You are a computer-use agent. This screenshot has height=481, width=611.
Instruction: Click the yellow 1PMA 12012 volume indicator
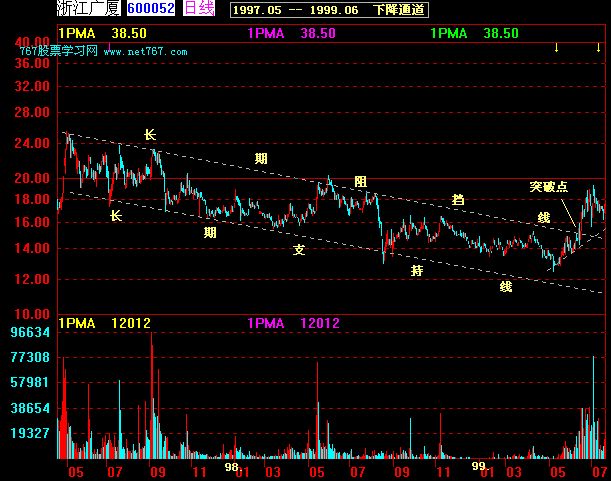click(104, 323)
